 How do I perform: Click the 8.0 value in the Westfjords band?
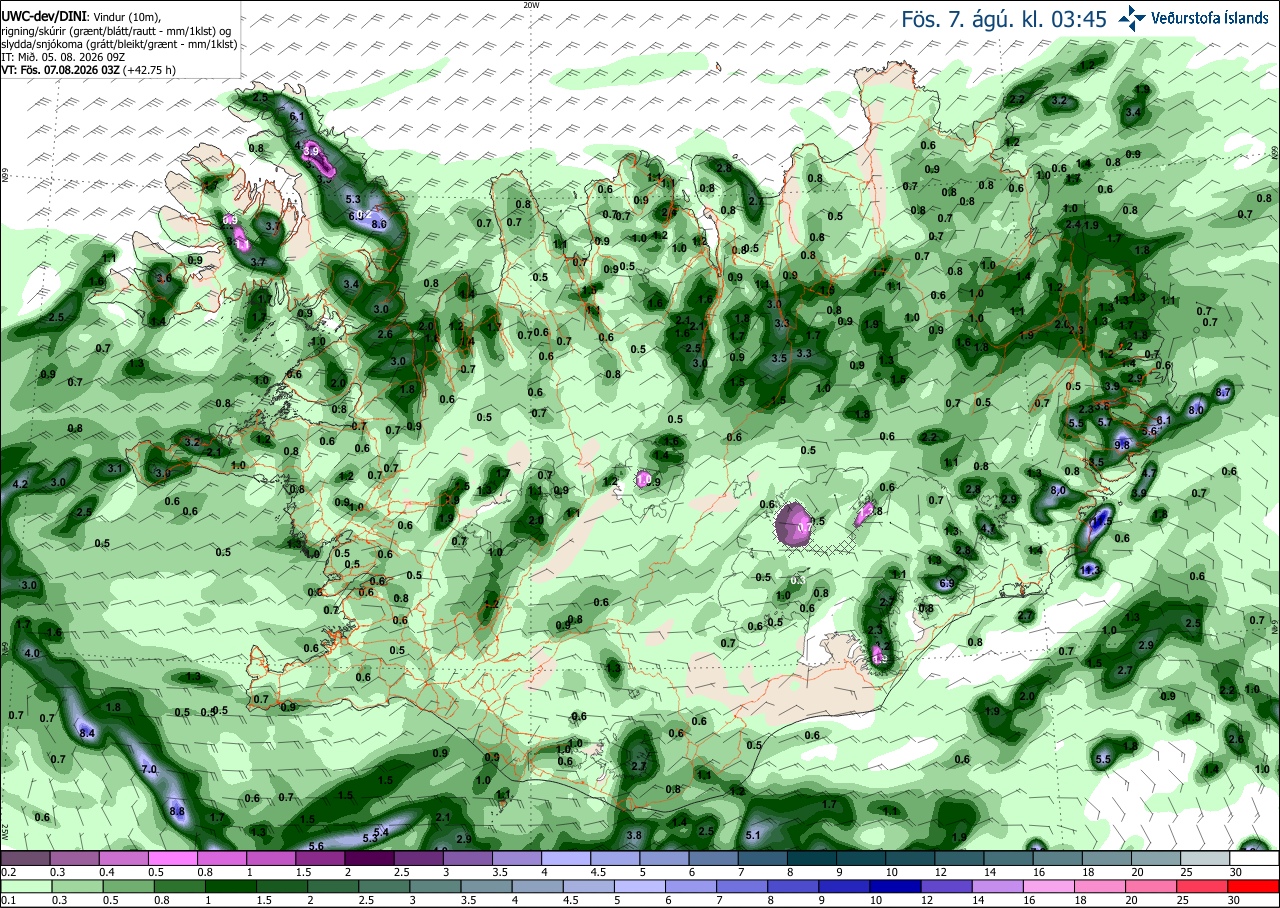[379, 225]
